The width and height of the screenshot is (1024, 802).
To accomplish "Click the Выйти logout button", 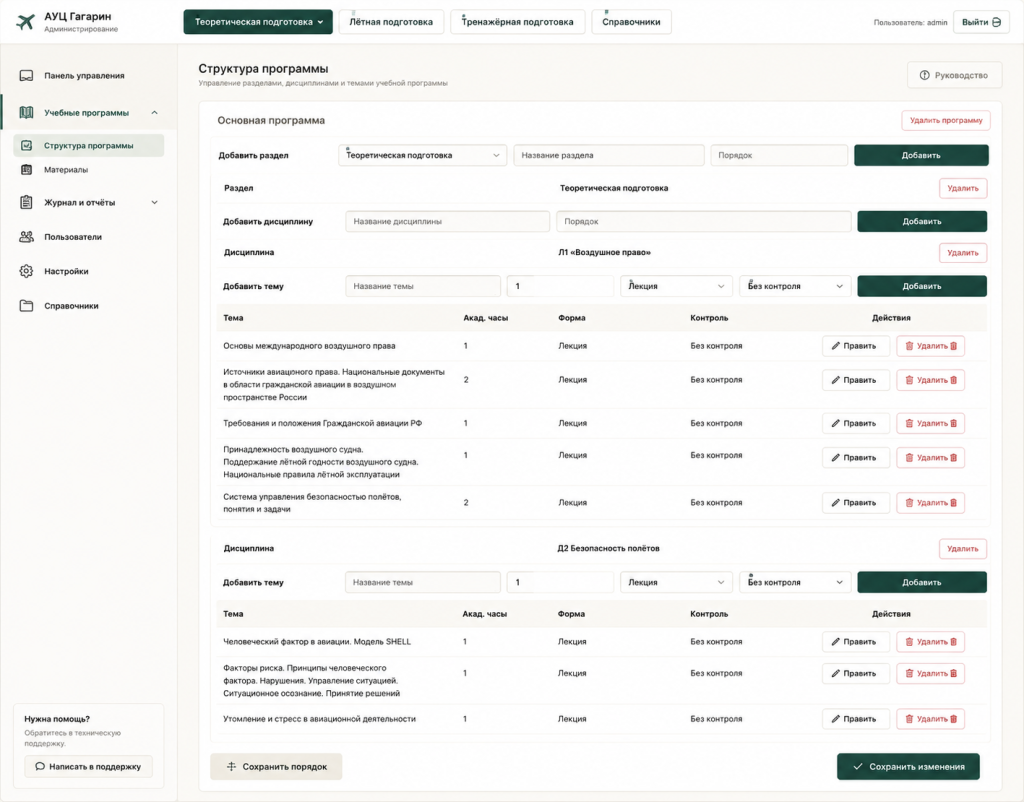I will (x=981, y=22).
